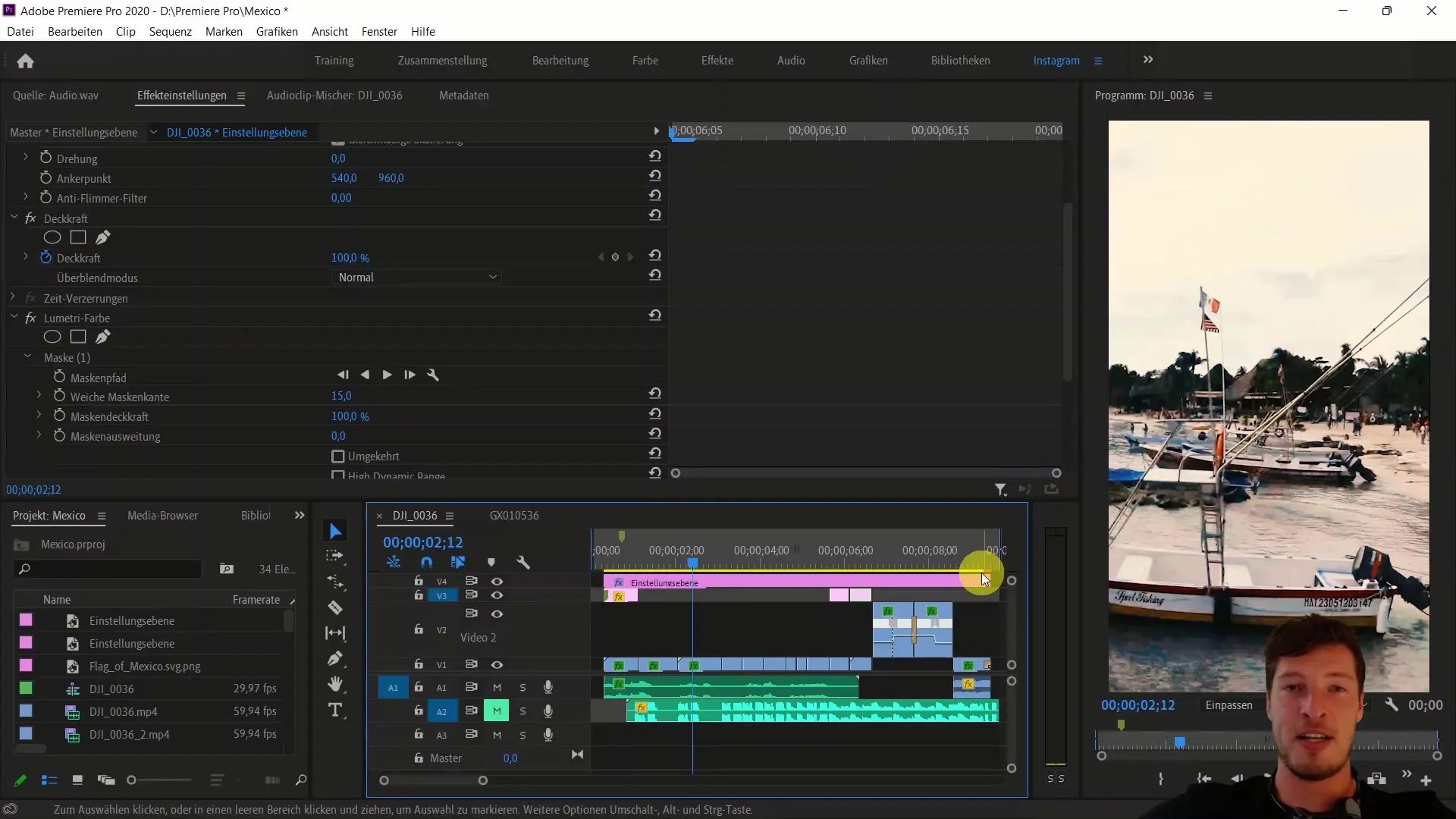
Task: Select the Pen tool in the toolbox
Action: coord(335,658)
